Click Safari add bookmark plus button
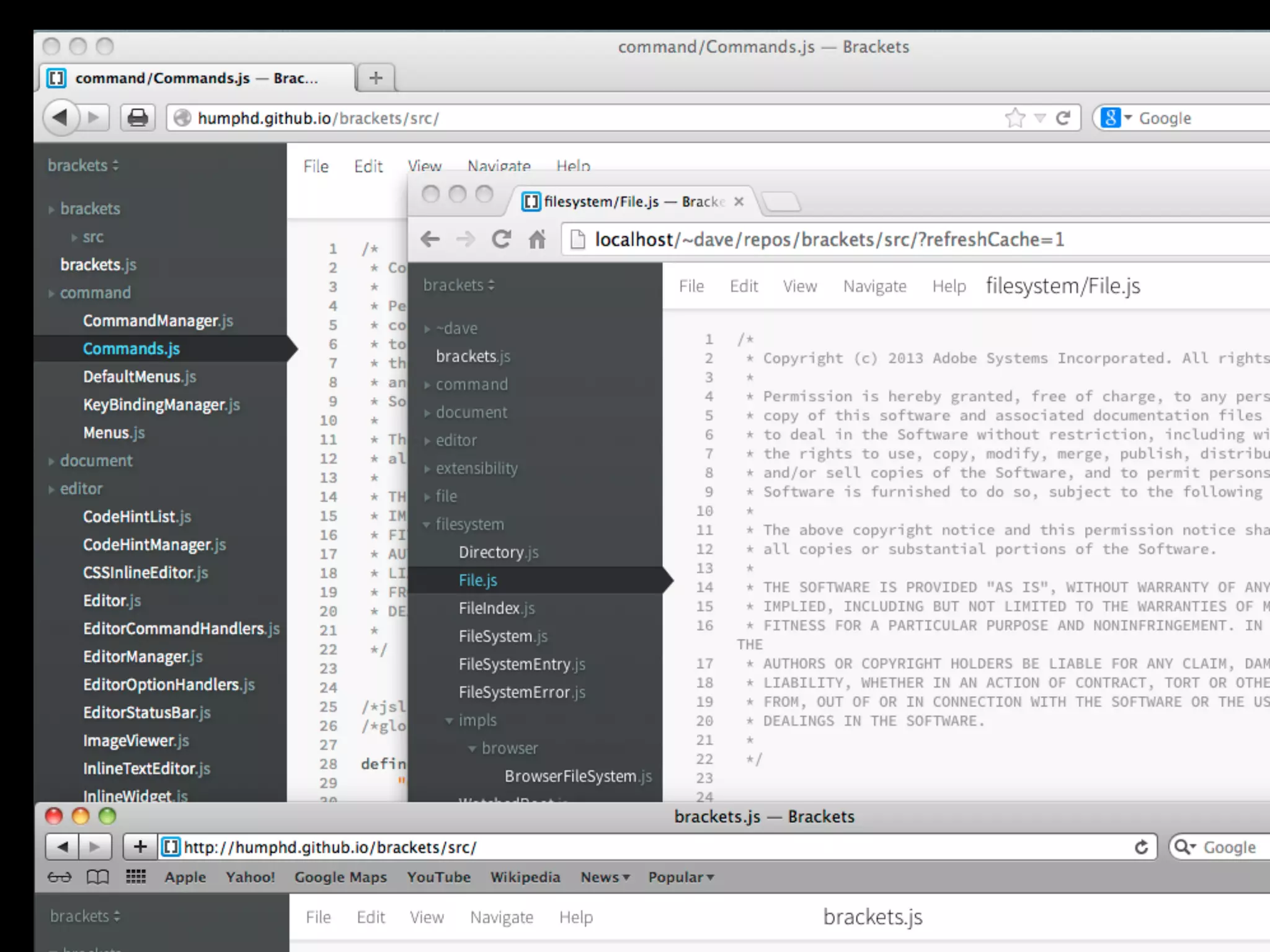1270x952 pixels. (140, 847)
